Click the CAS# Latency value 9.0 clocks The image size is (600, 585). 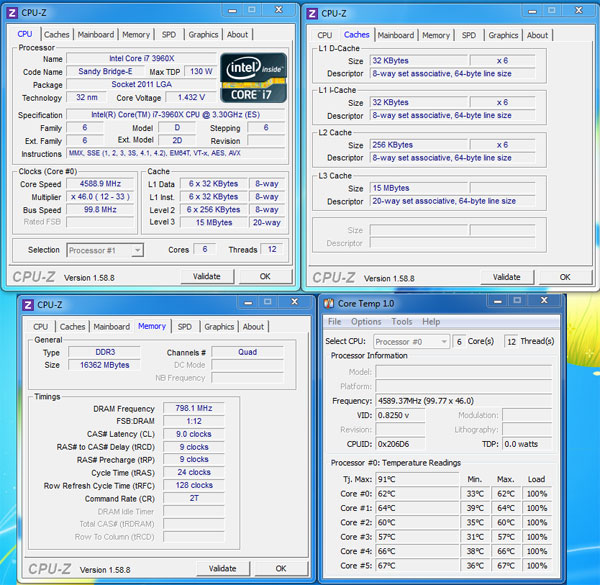point(194,434)
